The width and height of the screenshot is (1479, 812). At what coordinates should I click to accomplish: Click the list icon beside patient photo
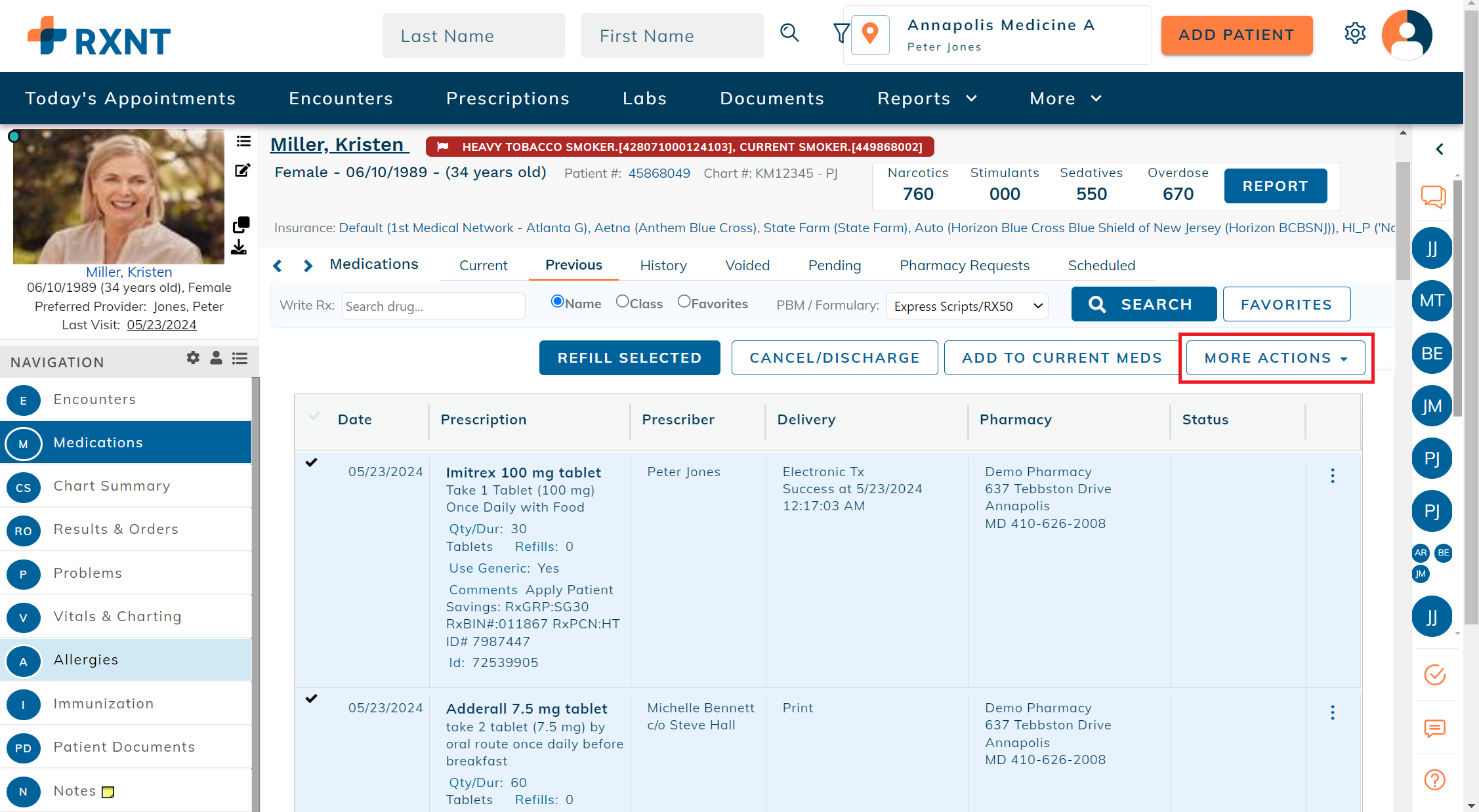(x=243, y=141)
